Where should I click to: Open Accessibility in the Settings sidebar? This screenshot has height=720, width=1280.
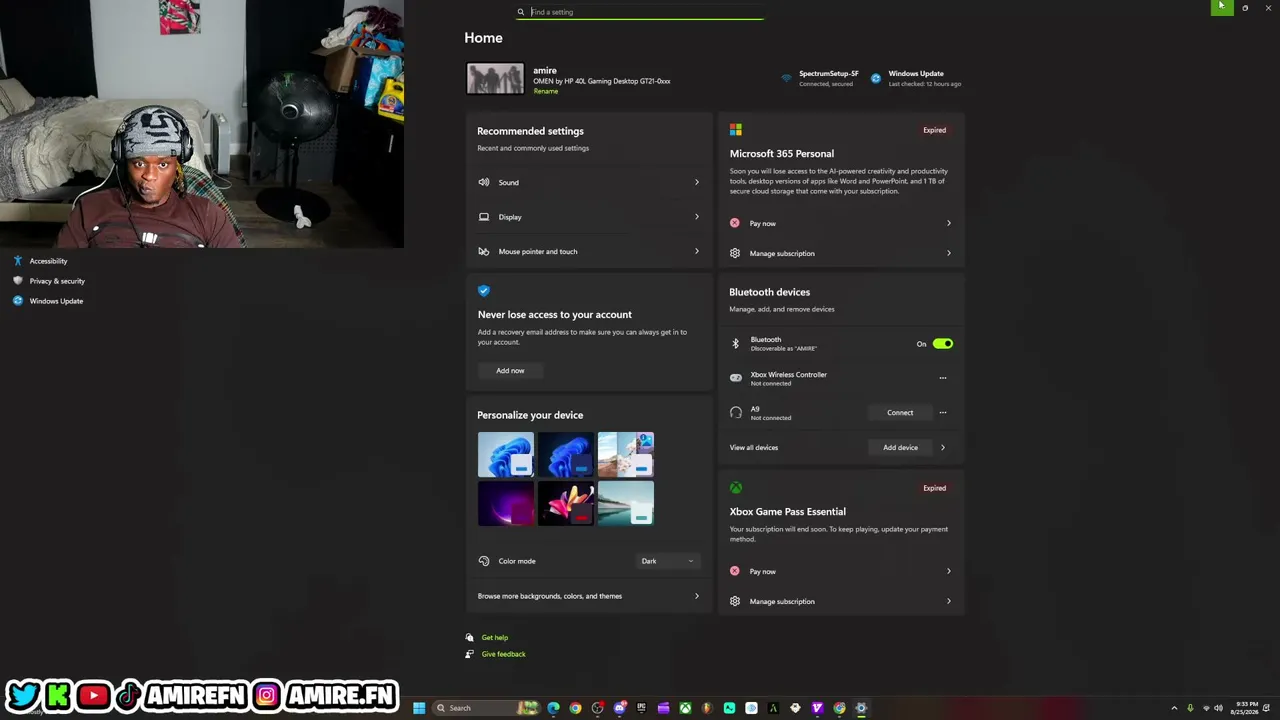(x=48, y=261)
